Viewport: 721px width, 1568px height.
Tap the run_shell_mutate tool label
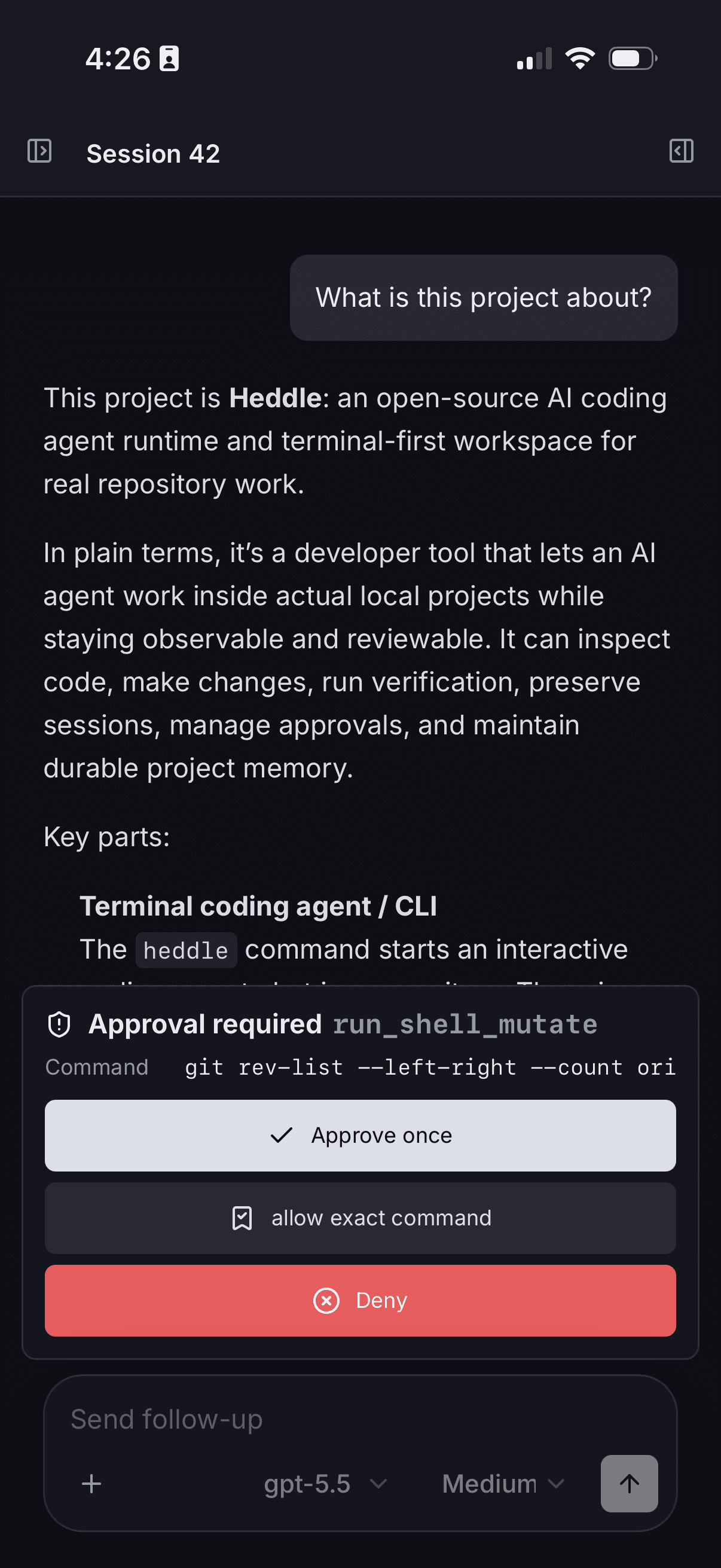pos(465,1024)
